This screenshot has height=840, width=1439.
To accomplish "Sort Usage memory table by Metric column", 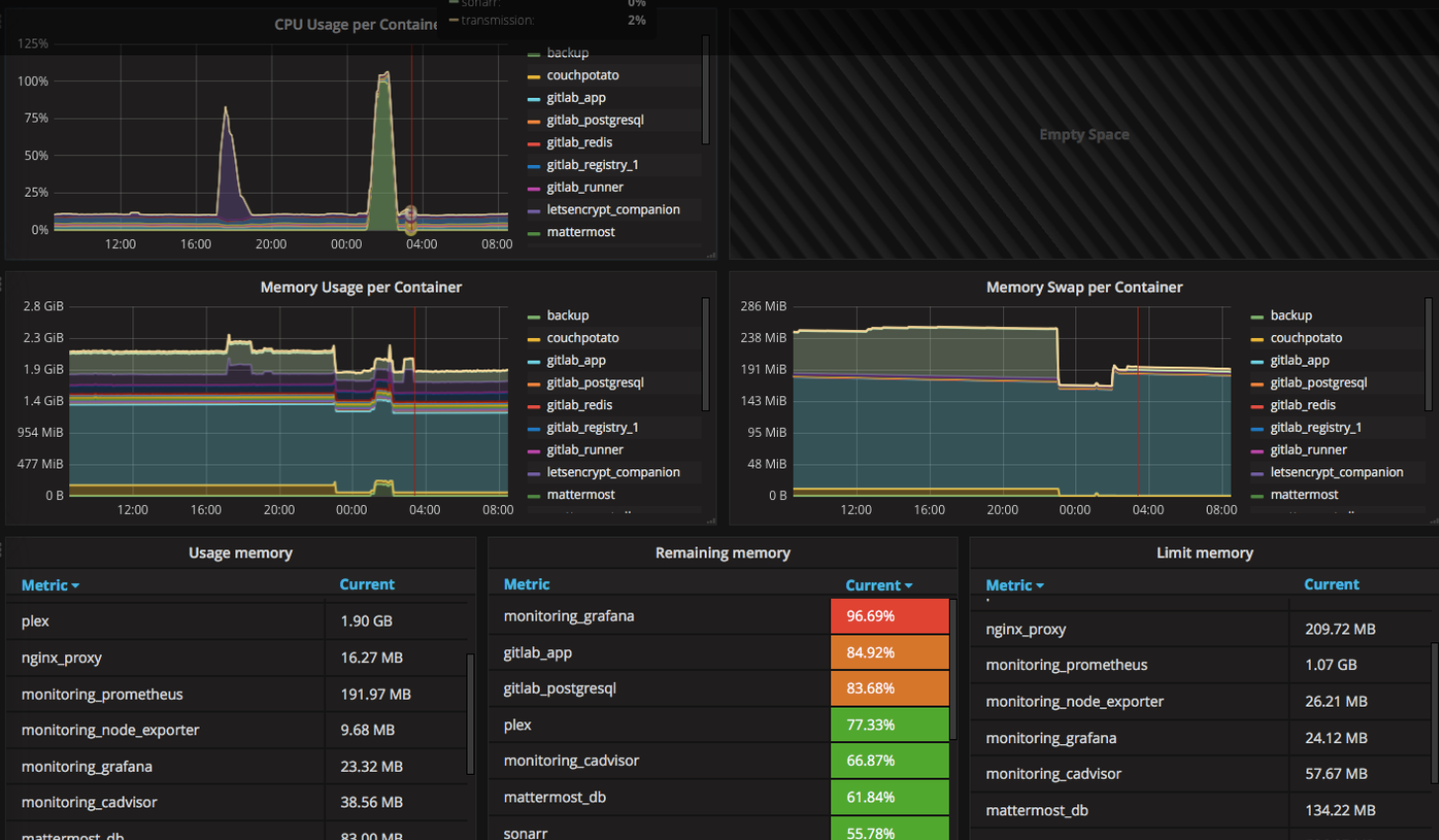I will [50, 585].
